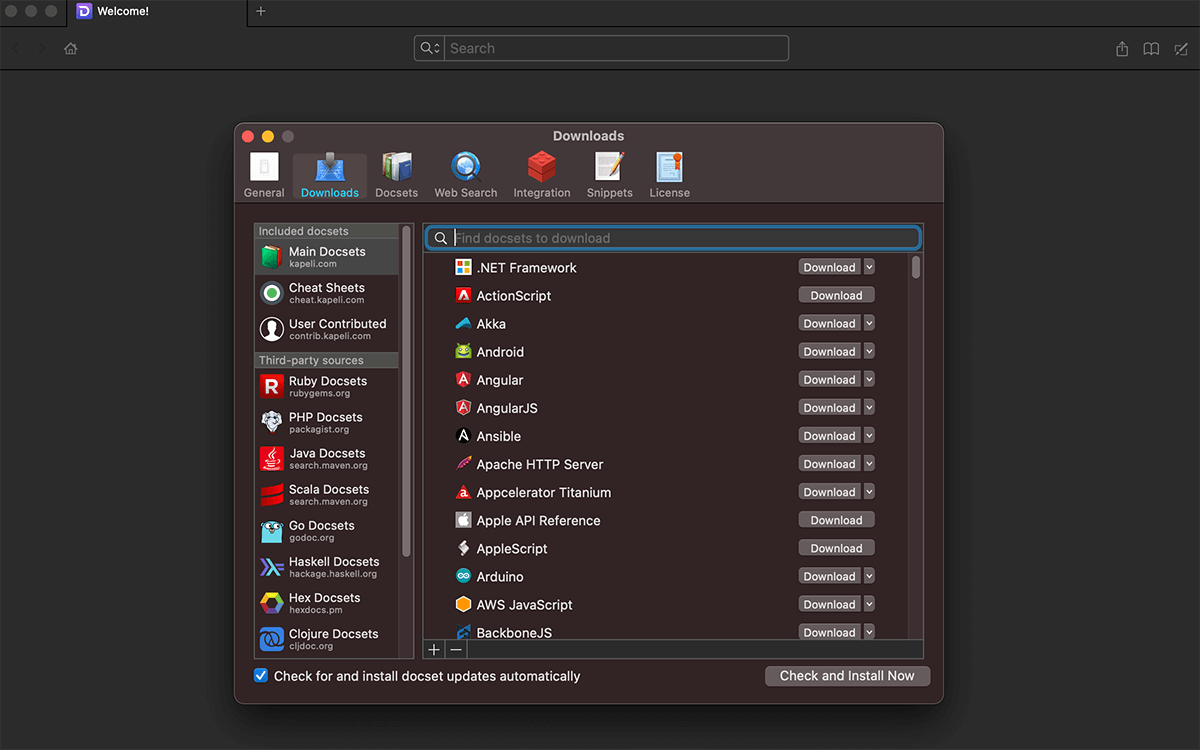
Task: Click Check and Install Now button
Action: (x=847, y=676)
